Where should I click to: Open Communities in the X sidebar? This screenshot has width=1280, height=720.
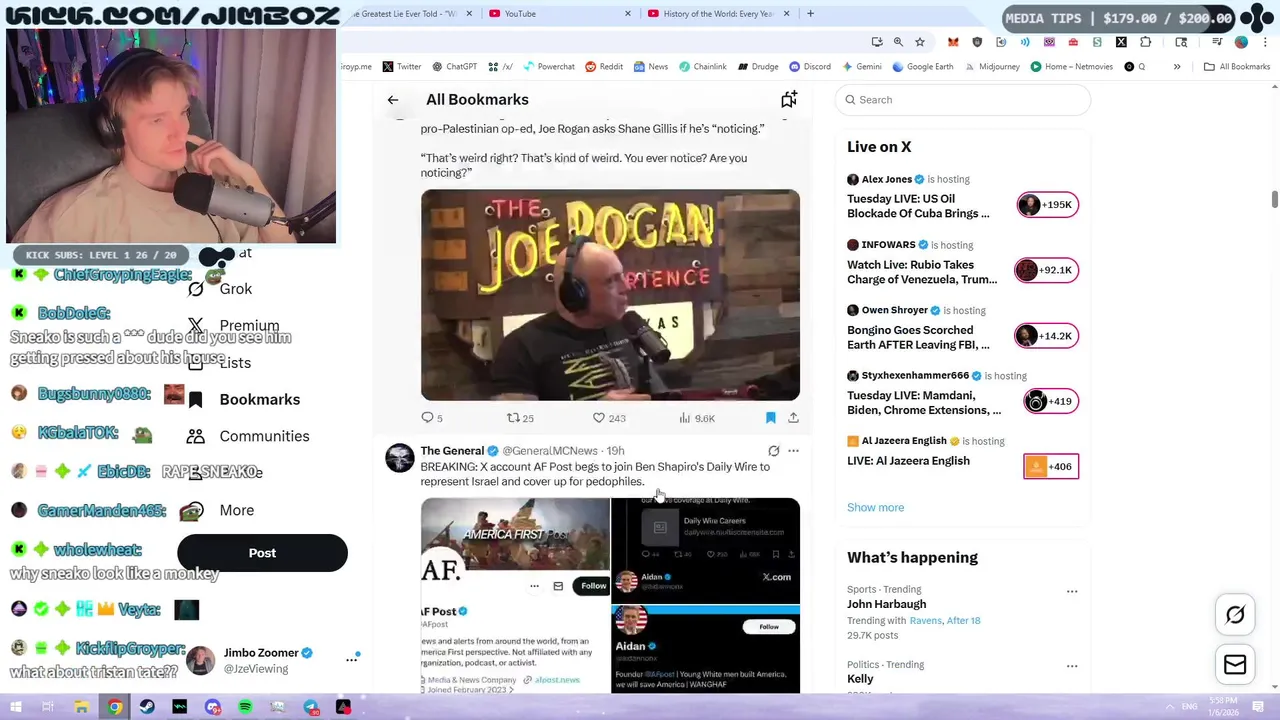249,436
